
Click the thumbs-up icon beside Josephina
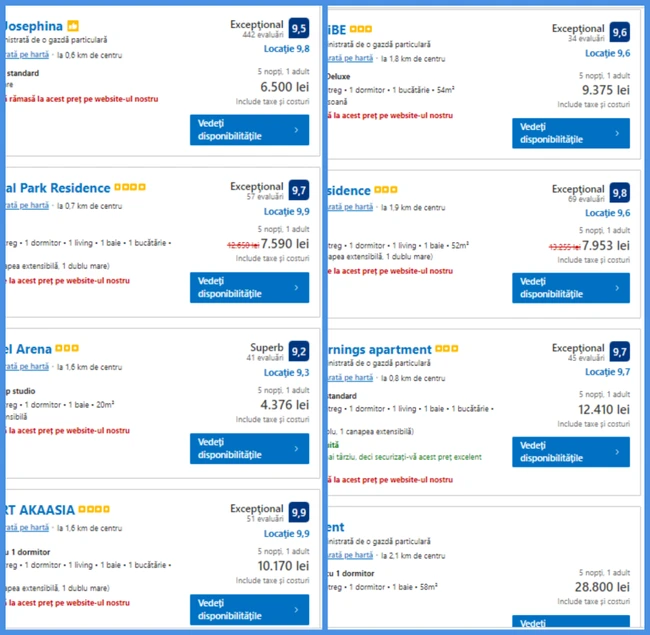[73, 26]
